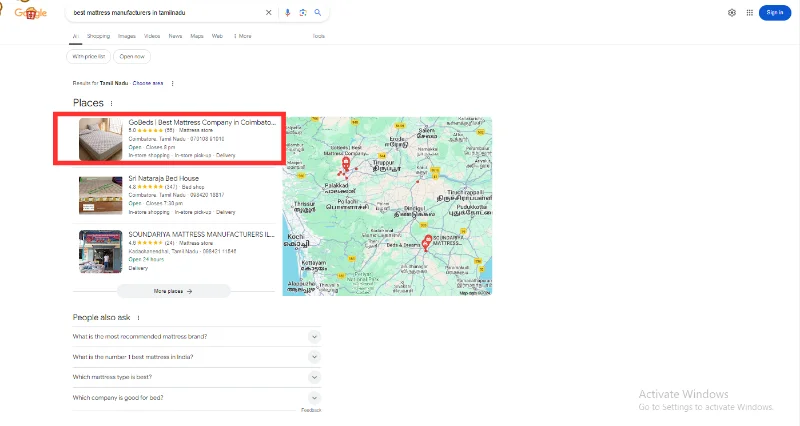
Task: Start voice search with the microphone icon
Action: tap(287, 13)
